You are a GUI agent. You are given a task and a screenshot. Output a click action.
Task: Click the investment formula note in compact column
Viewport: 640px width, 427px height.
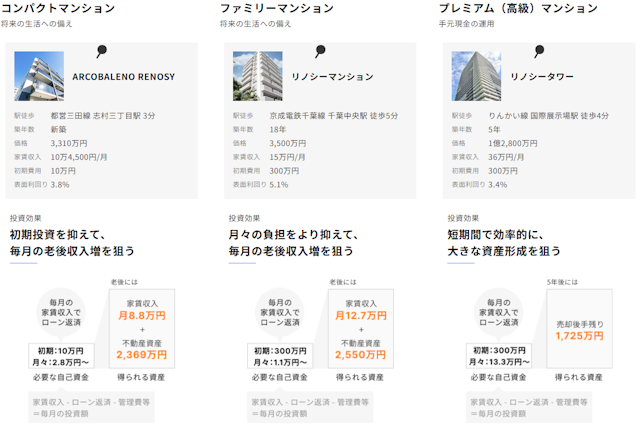(91, 407)
